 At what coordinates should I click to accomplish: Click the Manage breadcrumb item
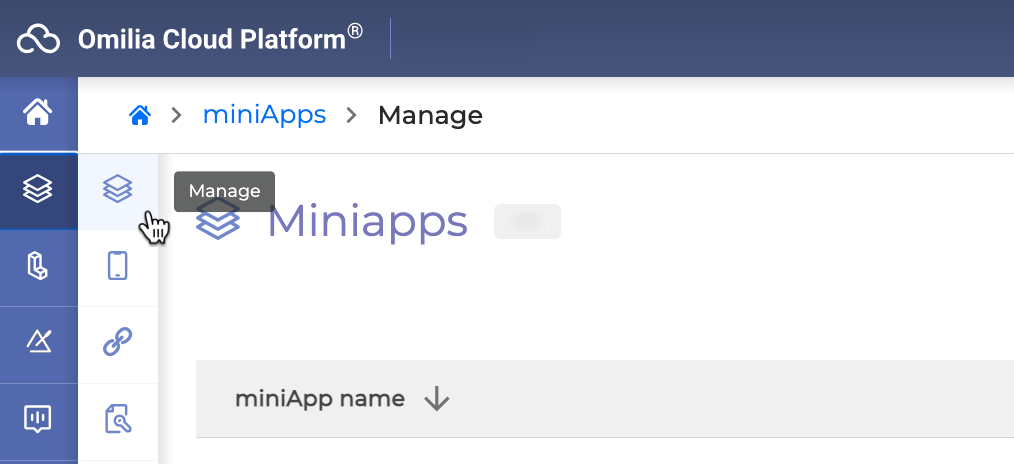pos(430,116)
